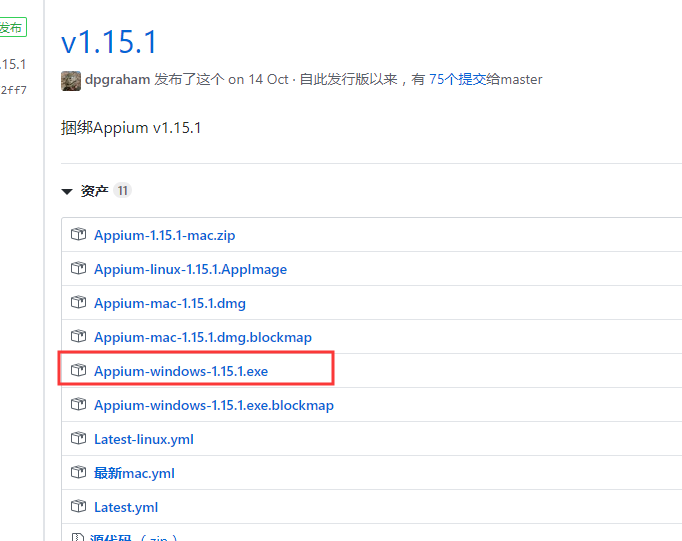This screenshot has width=682, height=541.
Task: Click package icon beside Appium-1.15.1-mac.zip
Action: click(x=78, y=234)
